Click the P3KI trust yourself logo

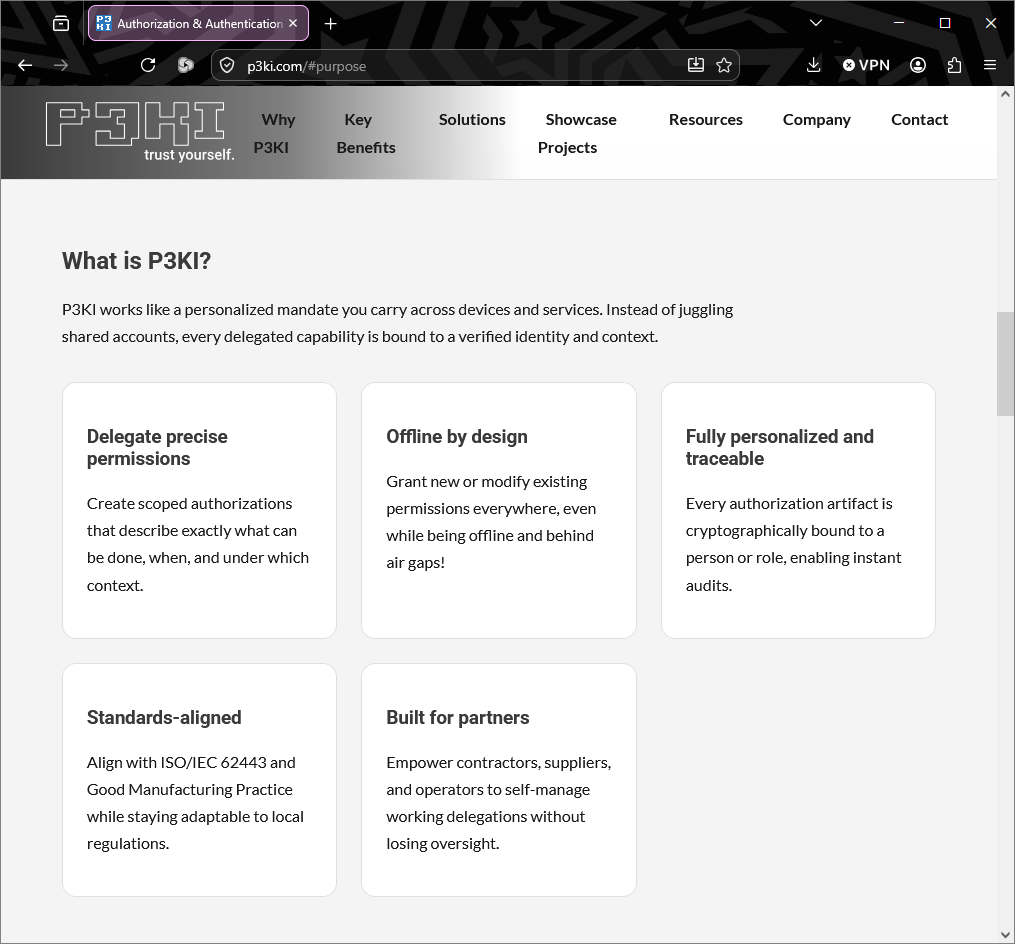tap(140, 131)
